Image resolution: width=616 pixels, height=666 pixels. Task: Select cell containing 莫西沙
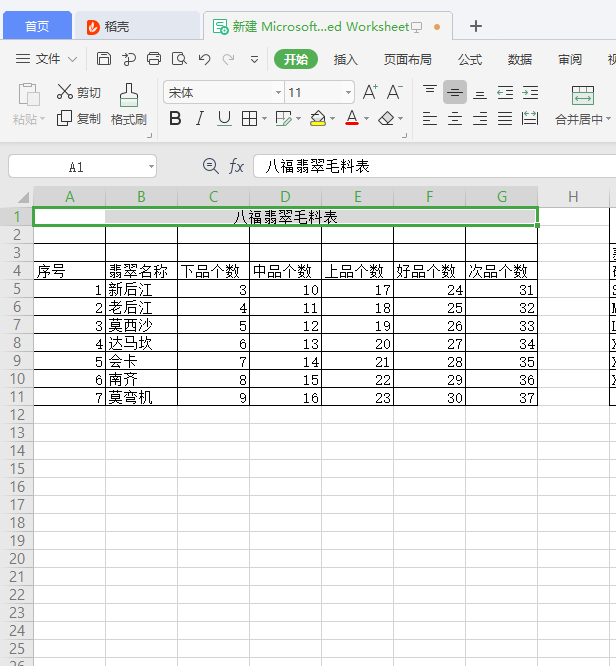pos(141,325)
